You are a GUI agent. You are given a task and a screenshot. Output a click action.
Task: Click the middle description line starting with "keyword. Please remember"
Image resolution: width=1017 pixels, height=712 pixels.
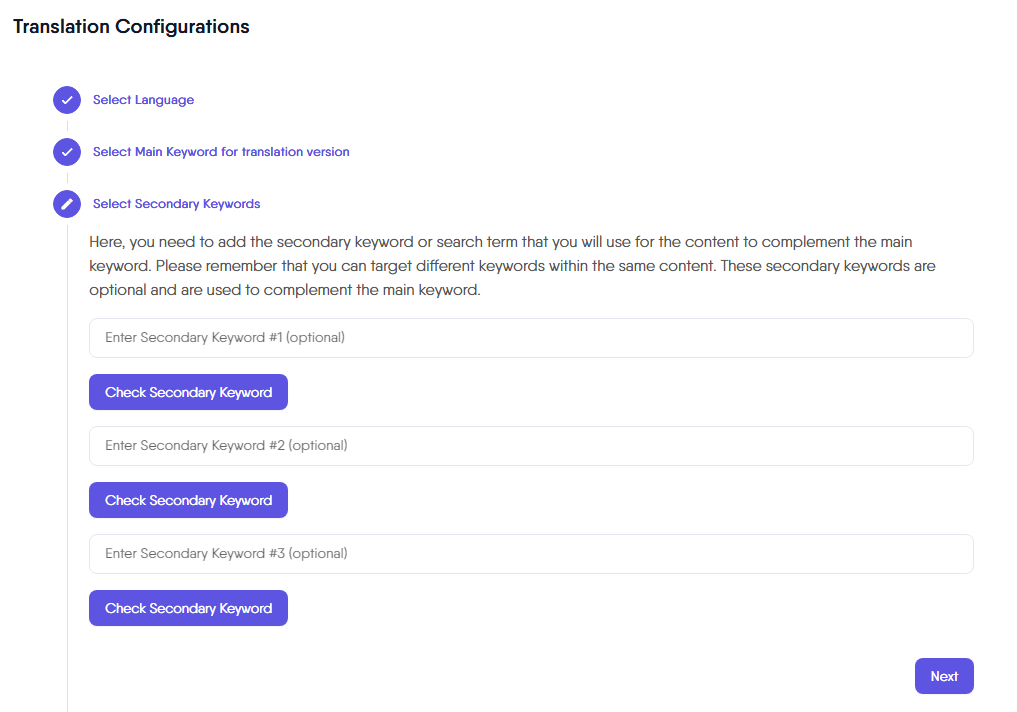pos(512,267)
